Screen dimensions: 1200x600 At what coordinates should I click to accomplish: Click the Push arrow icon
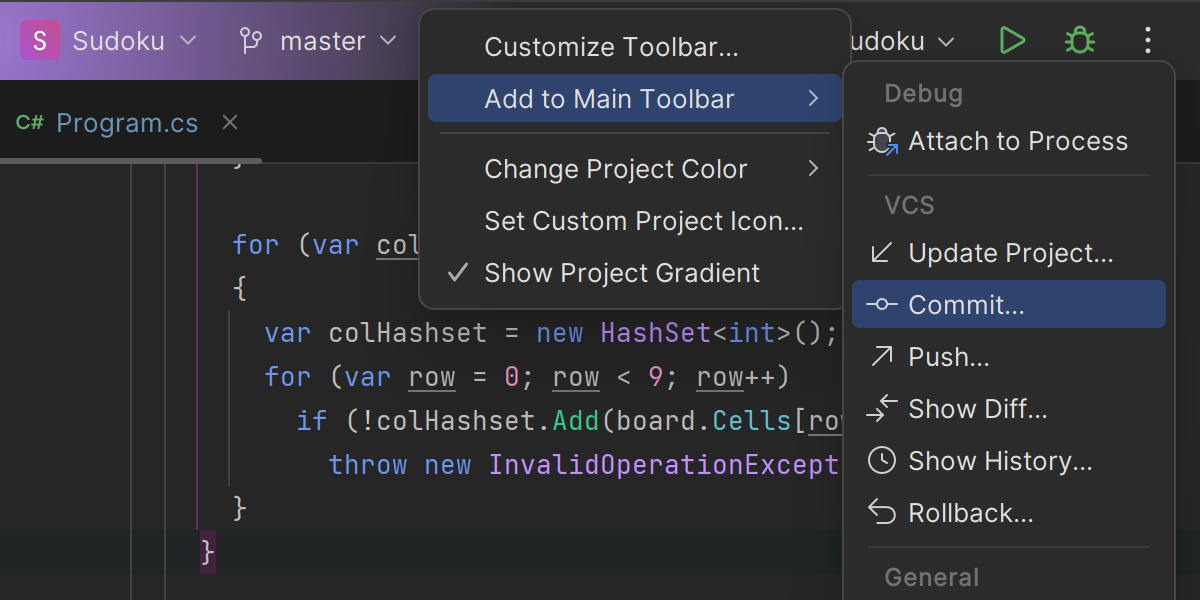click(881, 357)
